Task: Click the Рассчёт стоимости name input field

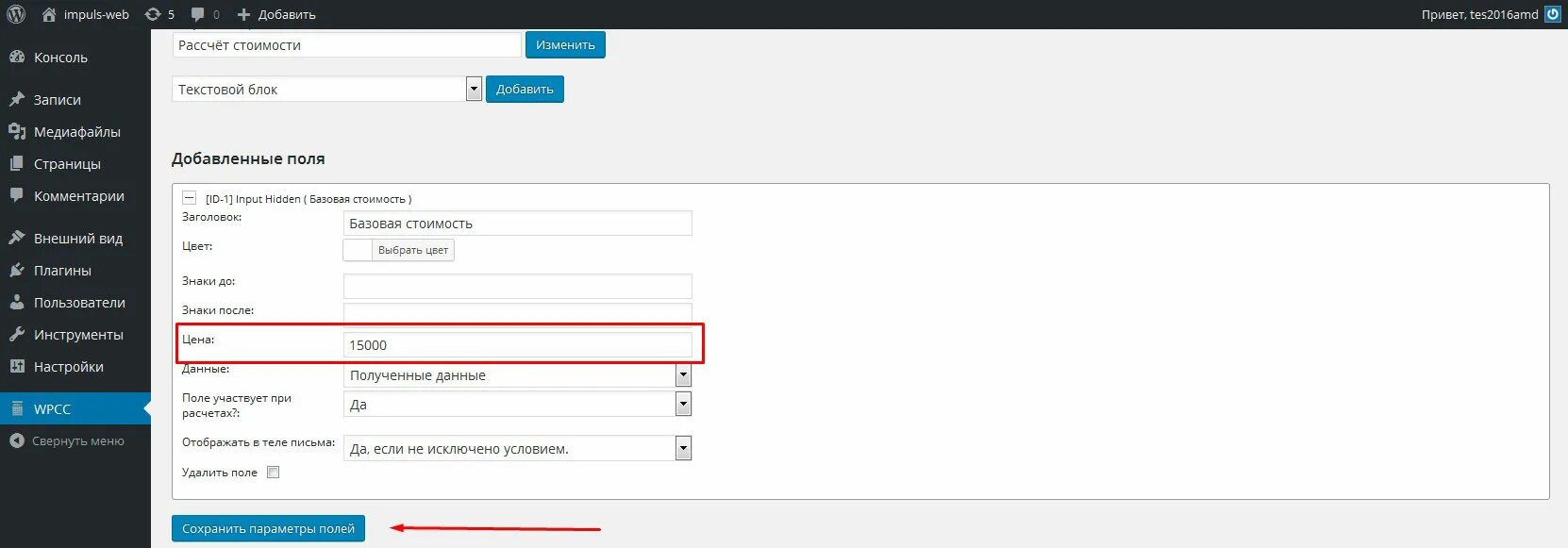Action: 347,44
